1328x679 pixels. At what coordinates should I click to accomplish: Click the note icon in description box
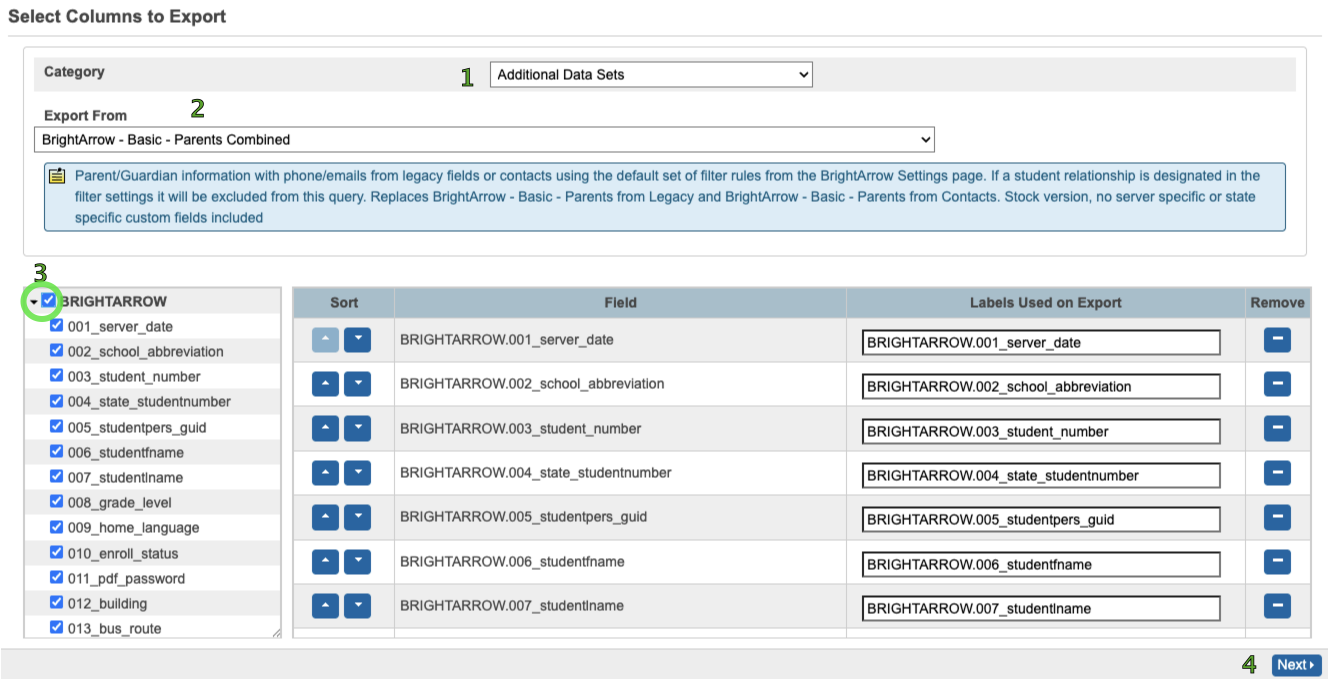[x=57, y=176]
